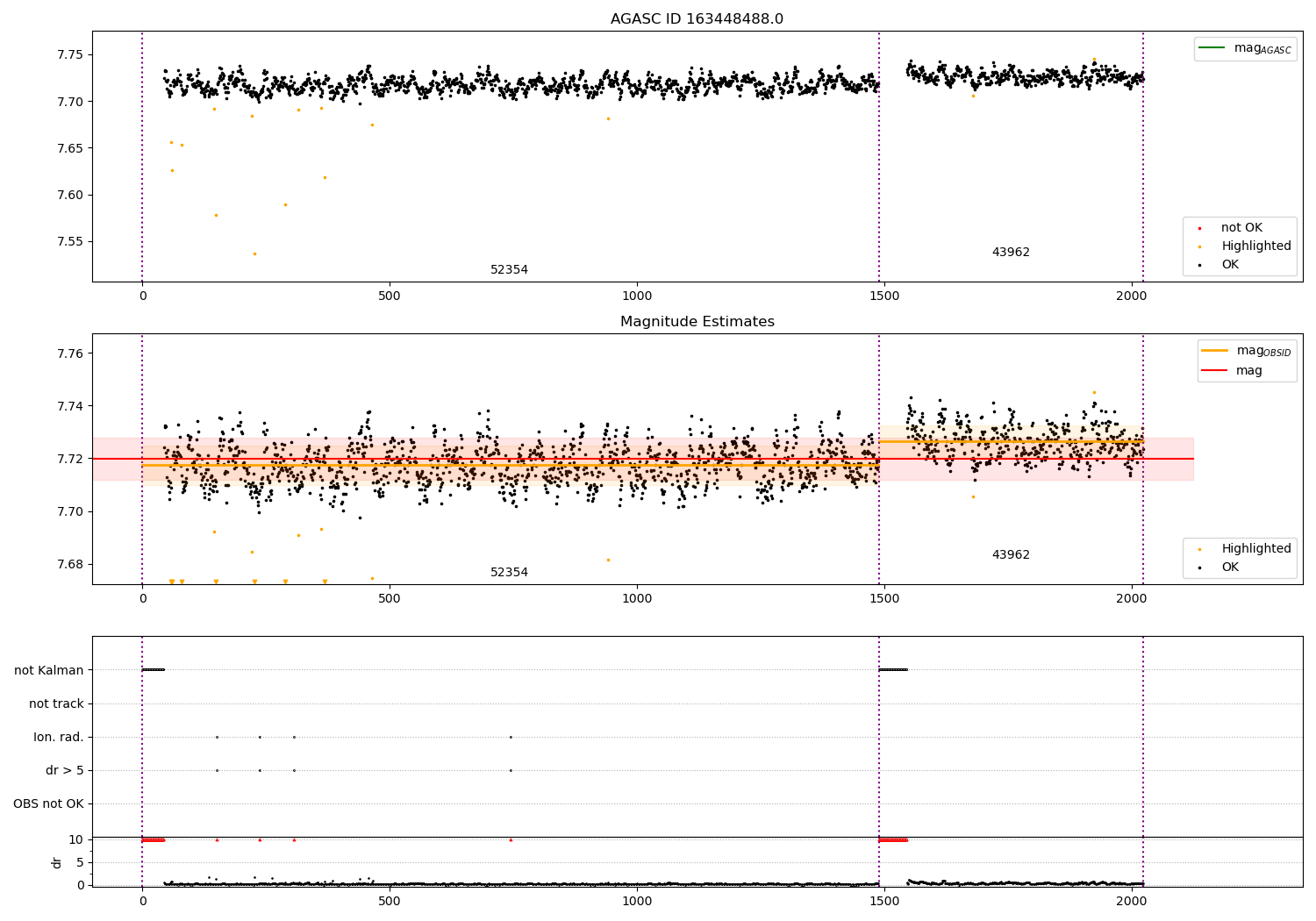
Task: Click the 7.74 tick on middle plot
Action: [69, 406]
